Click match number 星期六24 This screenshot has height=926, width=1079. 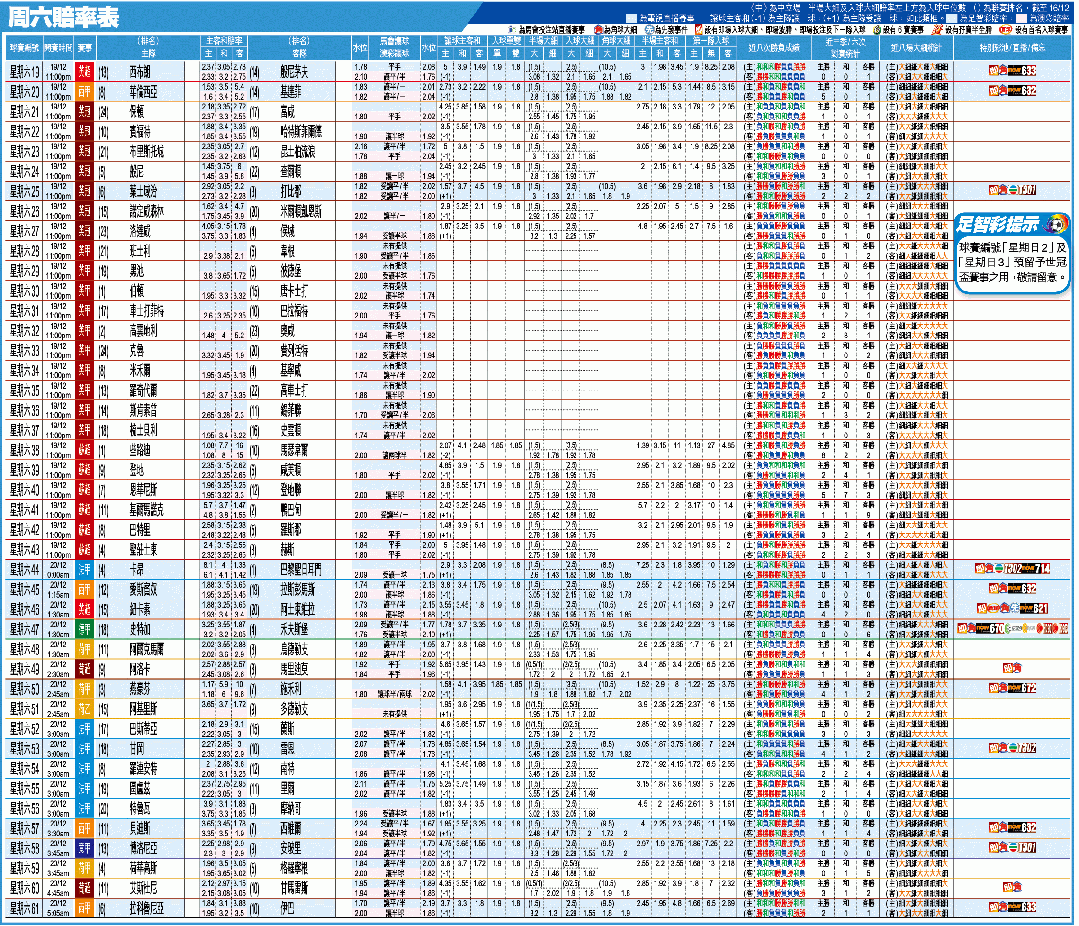(x=24, y=171)
